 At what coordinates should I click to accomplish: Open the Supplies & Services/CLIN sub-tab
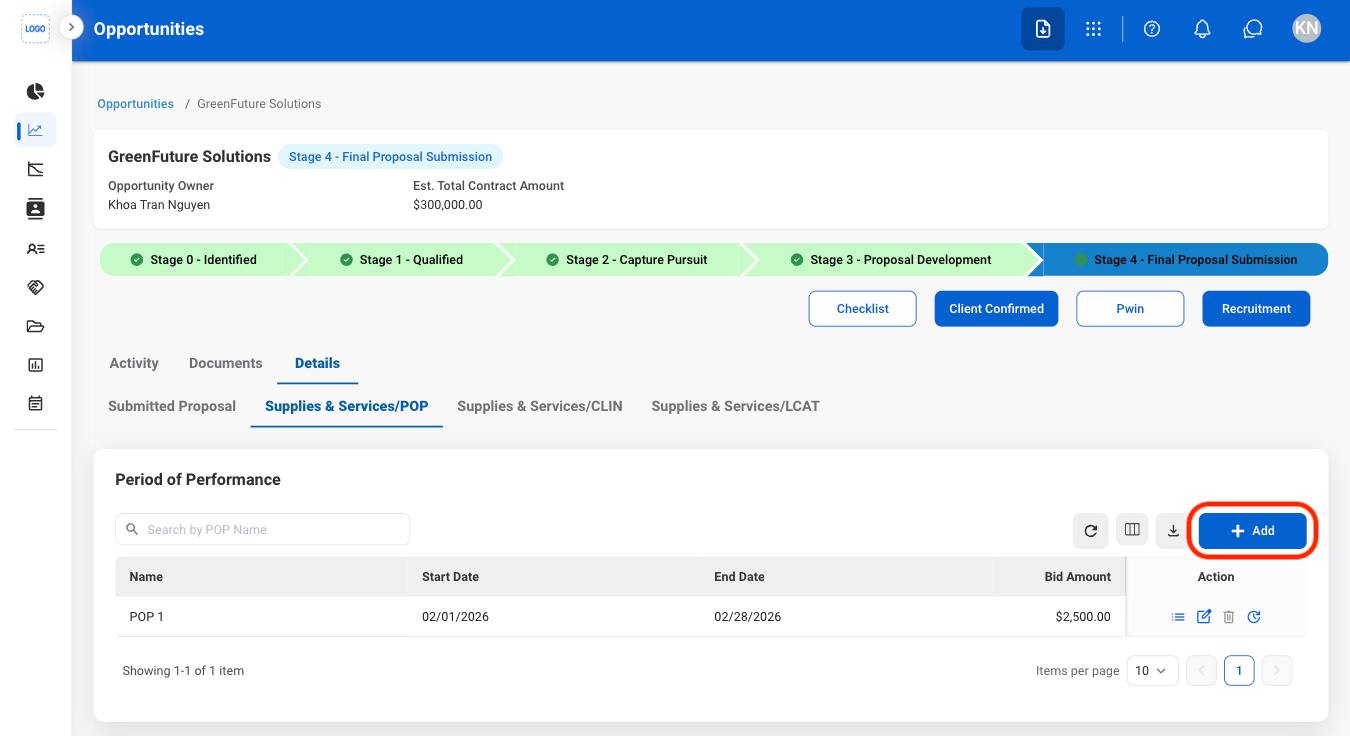pyautogui.click(x=540, y=406)
